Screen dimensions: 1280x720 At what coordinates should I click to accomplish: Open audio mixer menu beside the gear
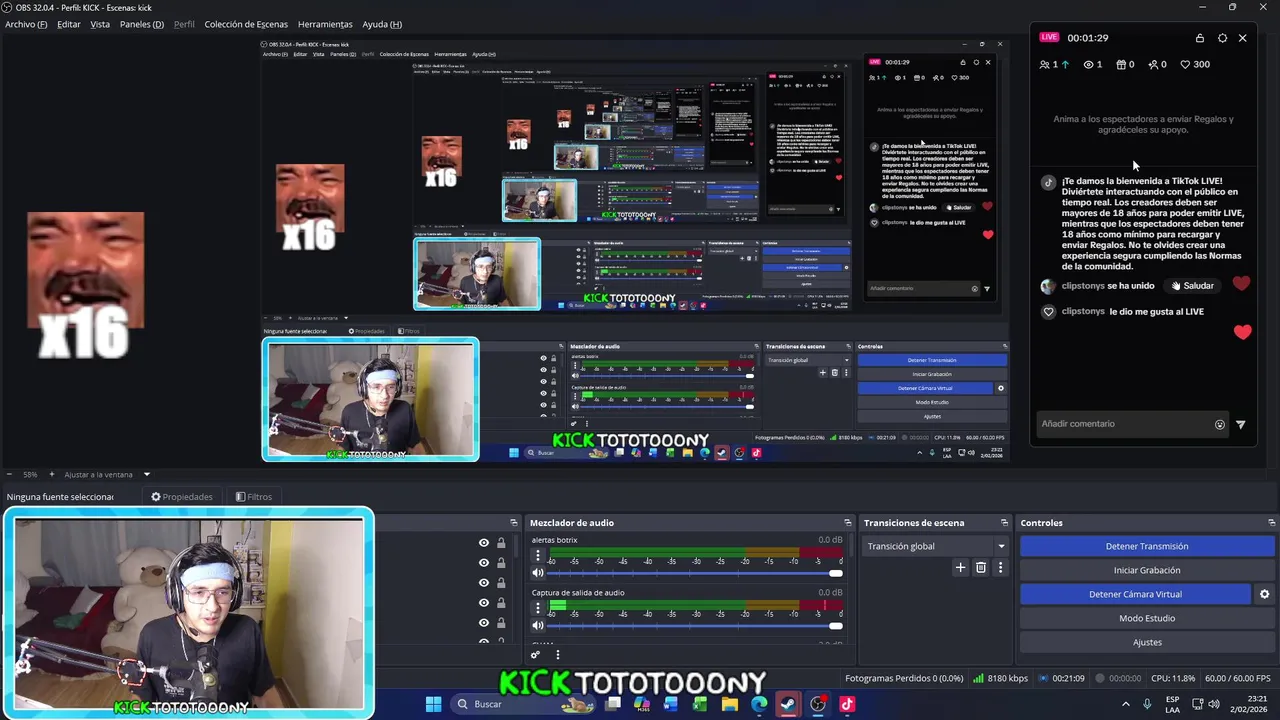coord(558,655)
